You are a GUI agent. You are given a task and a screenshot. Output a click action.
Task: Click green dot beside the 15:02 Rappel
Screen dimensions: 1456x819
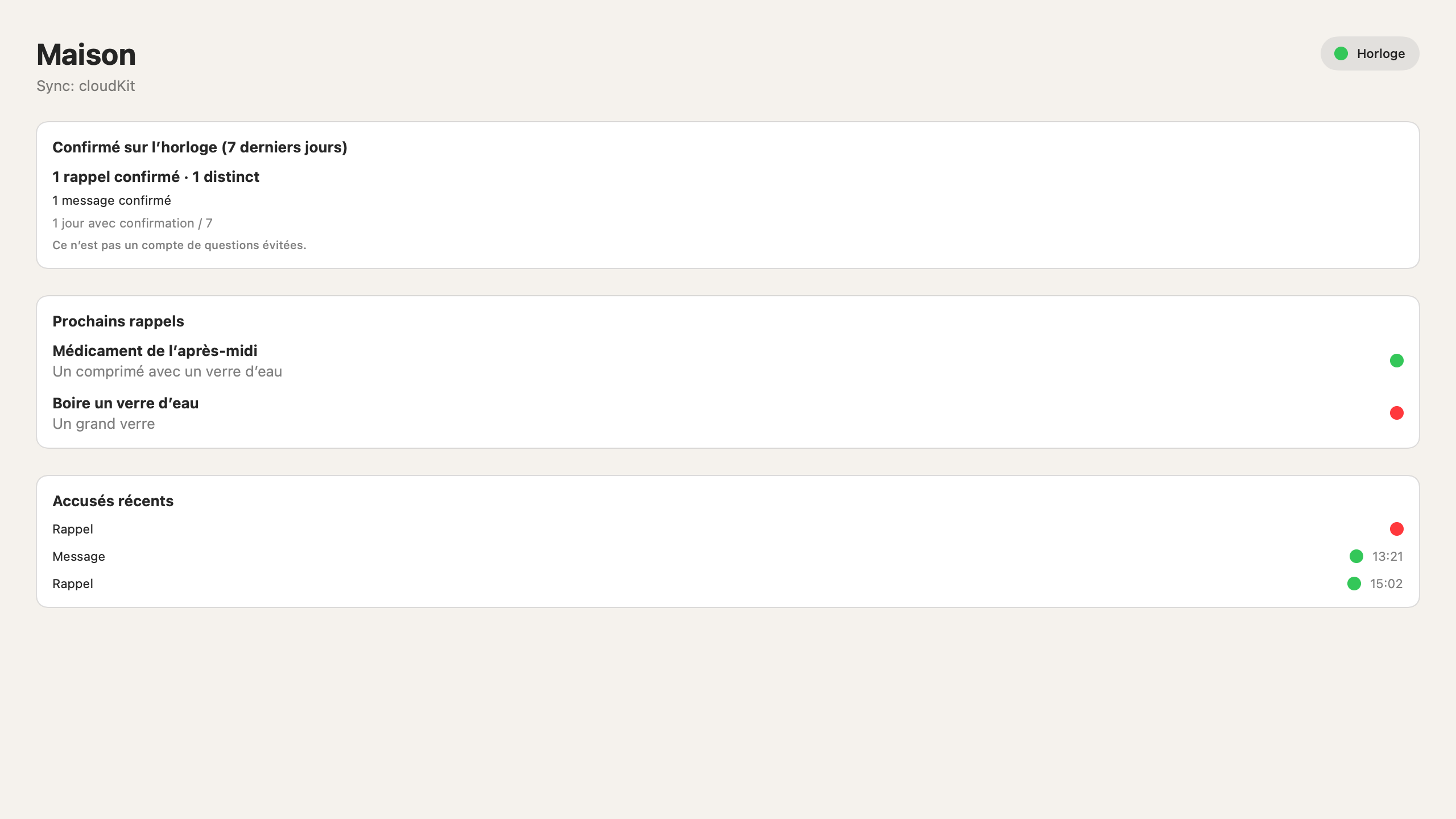(1354, 584)
